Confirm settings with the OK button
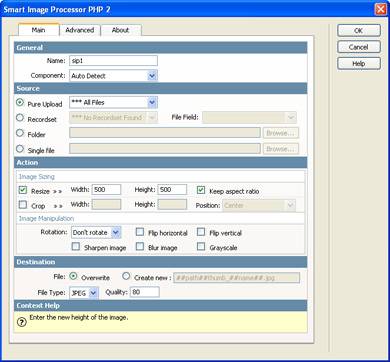 coord(359,31)
